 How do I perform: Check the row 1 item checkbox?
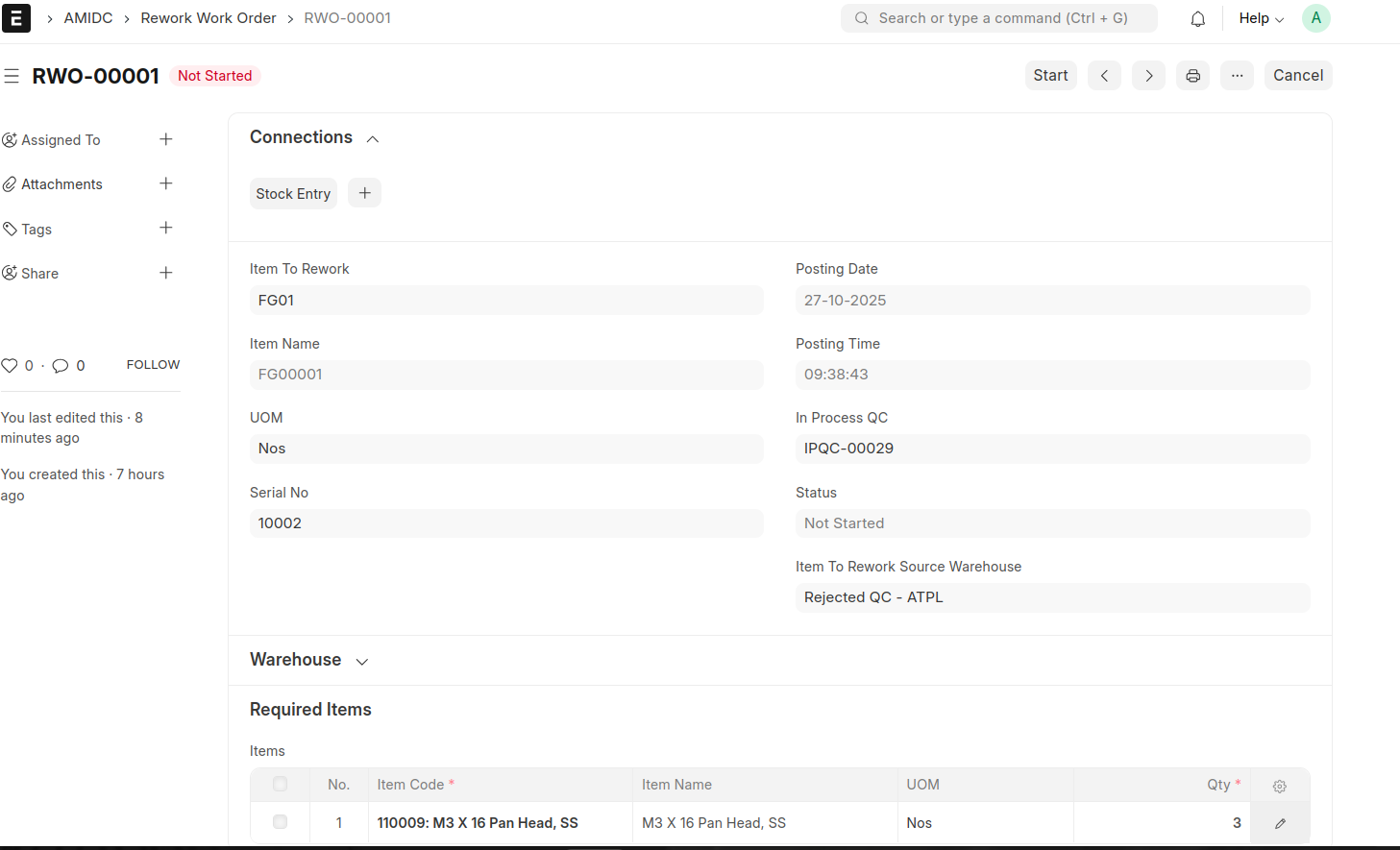[x=280, y=822]
